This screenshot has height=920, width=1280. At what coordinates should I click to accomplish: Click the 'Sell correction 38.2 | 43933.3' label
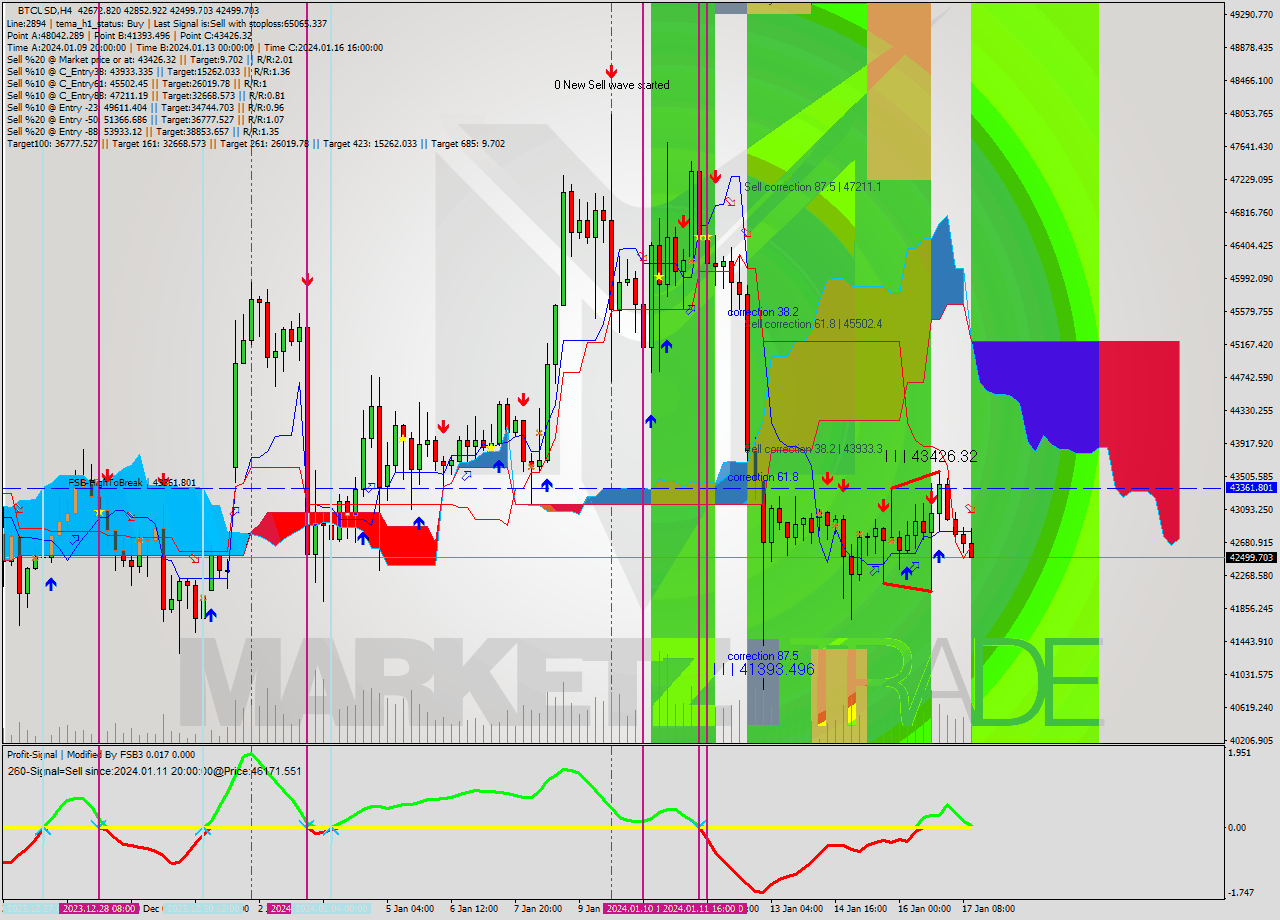point(814,449)
